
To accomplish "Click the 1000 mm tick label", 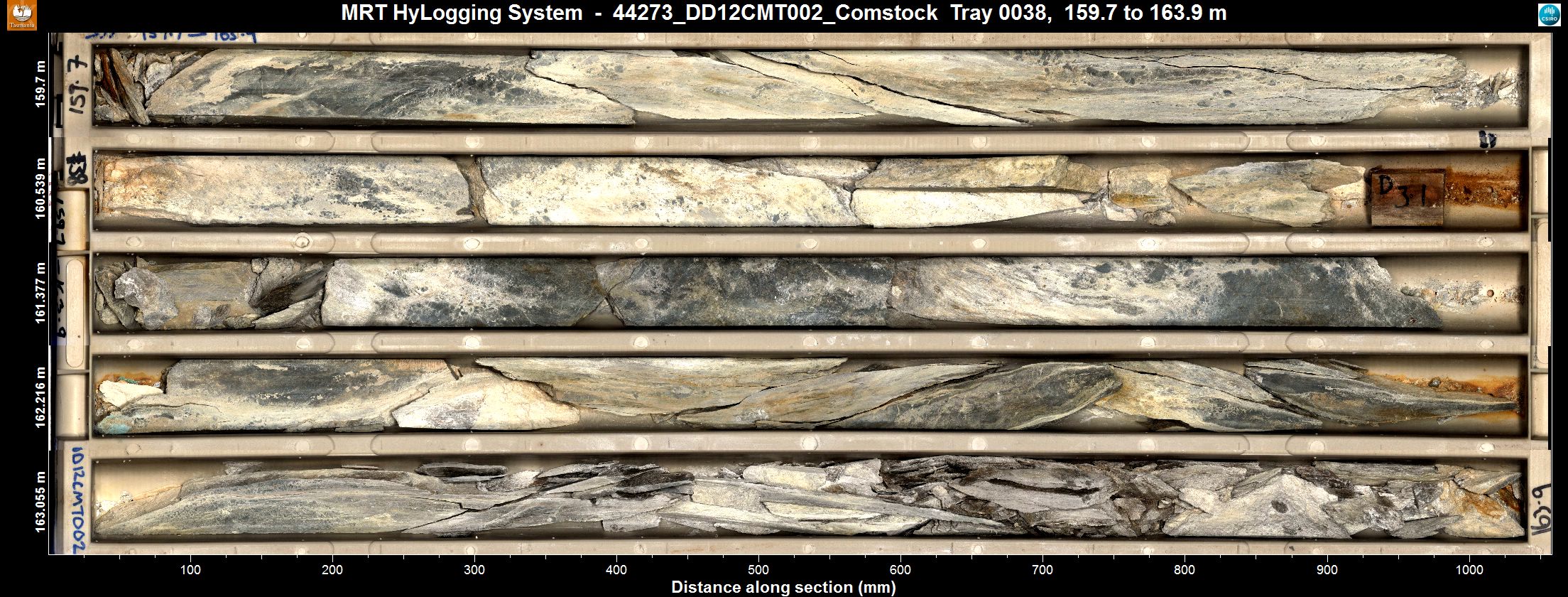I will point(1469,570).
